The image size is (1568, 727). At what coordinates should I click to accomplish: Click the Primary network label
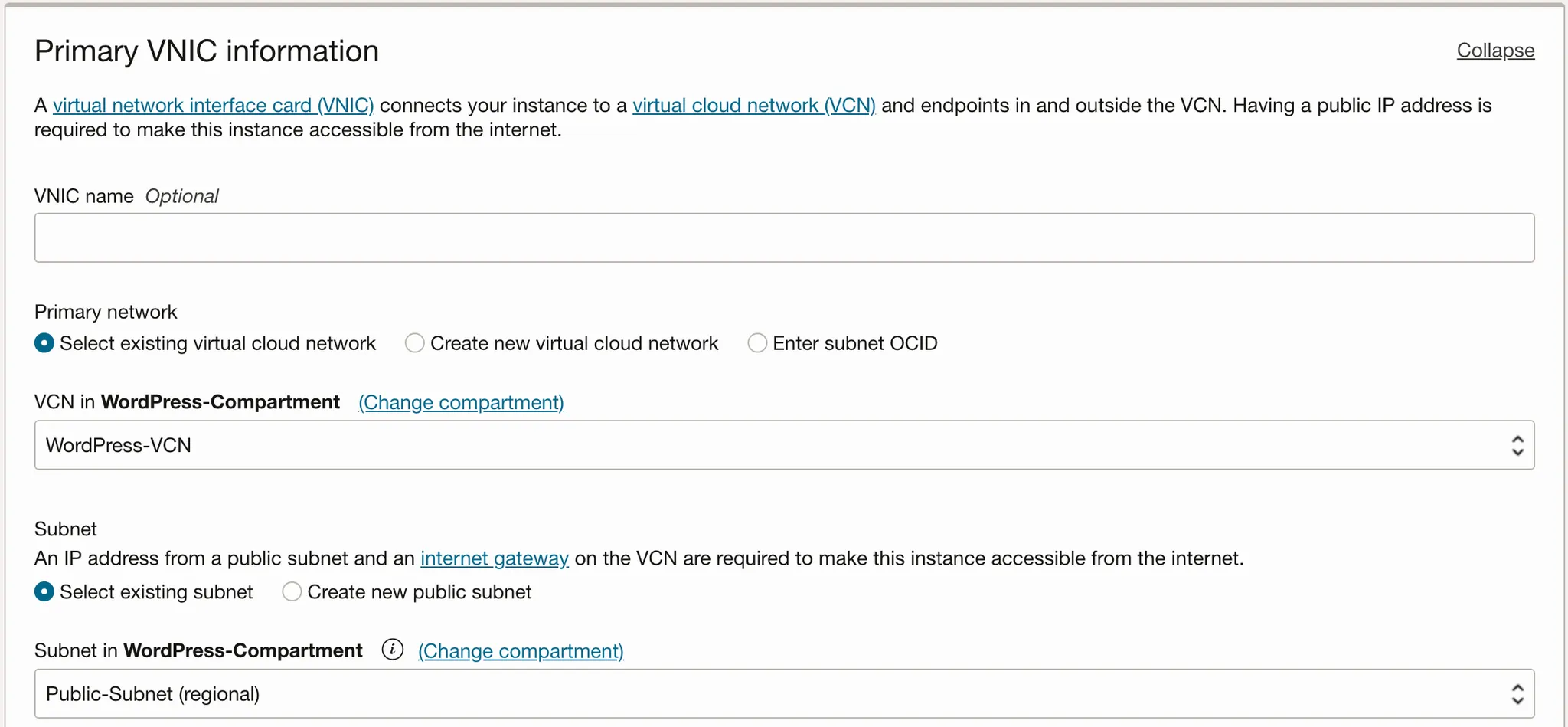[x=106, y=312]
